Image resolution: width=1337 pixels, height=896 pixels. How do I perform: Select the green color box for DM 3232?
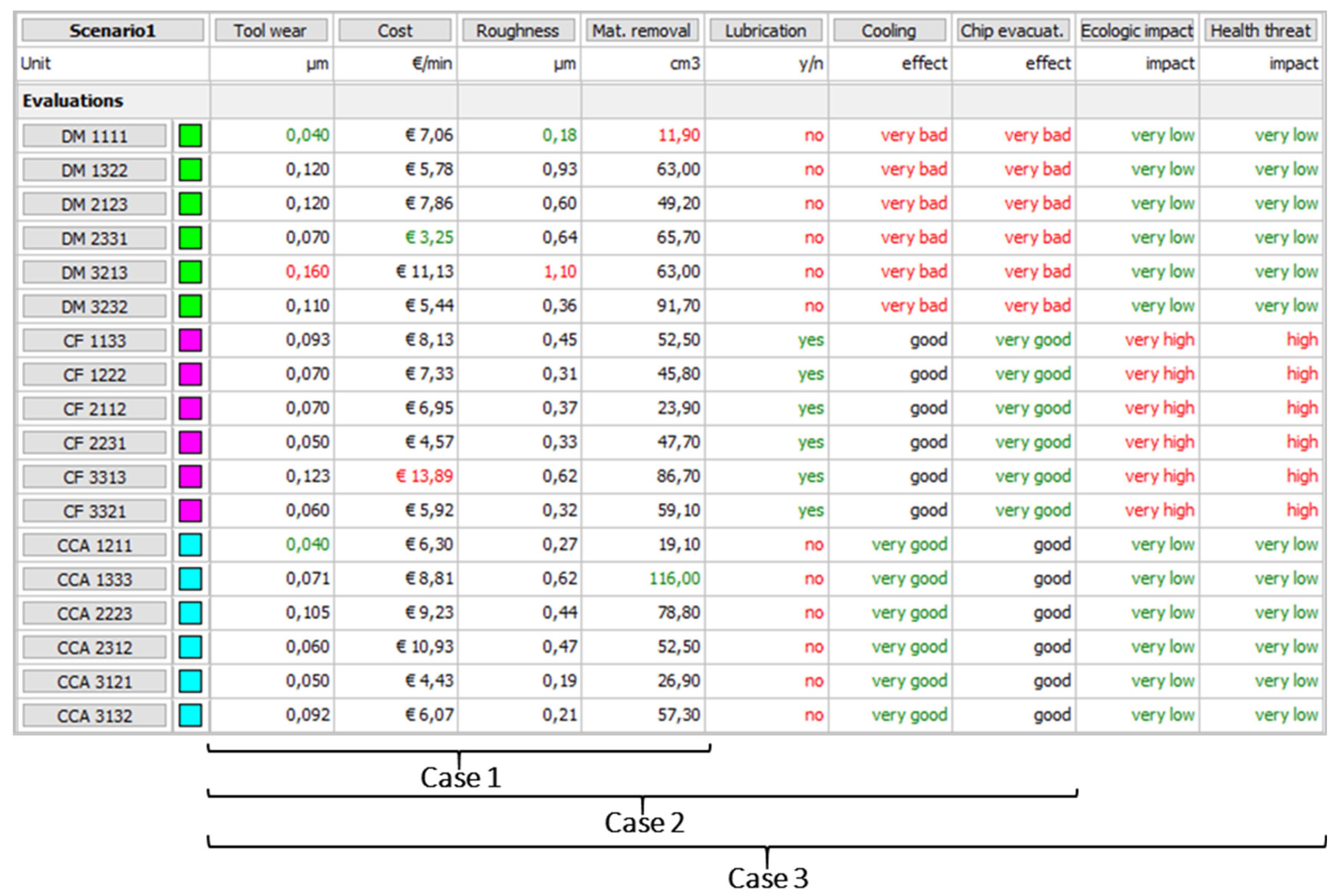(190, 306)
